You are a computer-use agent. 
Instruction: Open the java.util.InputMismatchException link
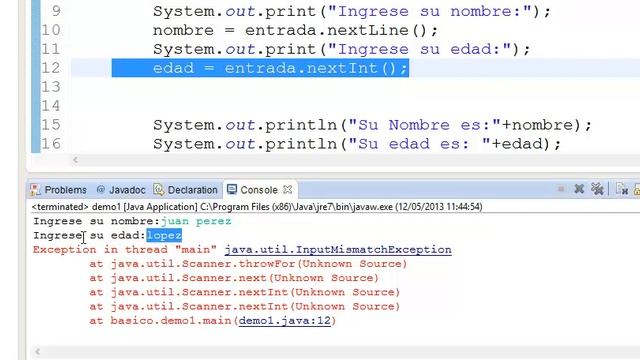pyautogui.click(x=338, y=250)
